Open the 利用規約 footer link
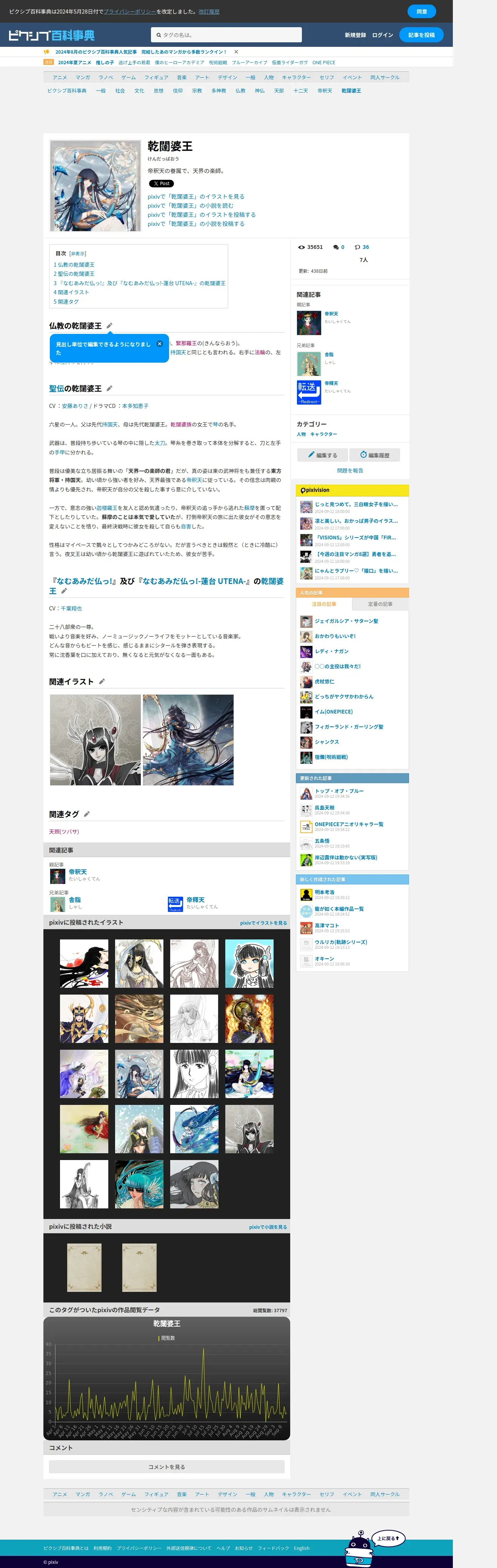 click(102, 1548)
